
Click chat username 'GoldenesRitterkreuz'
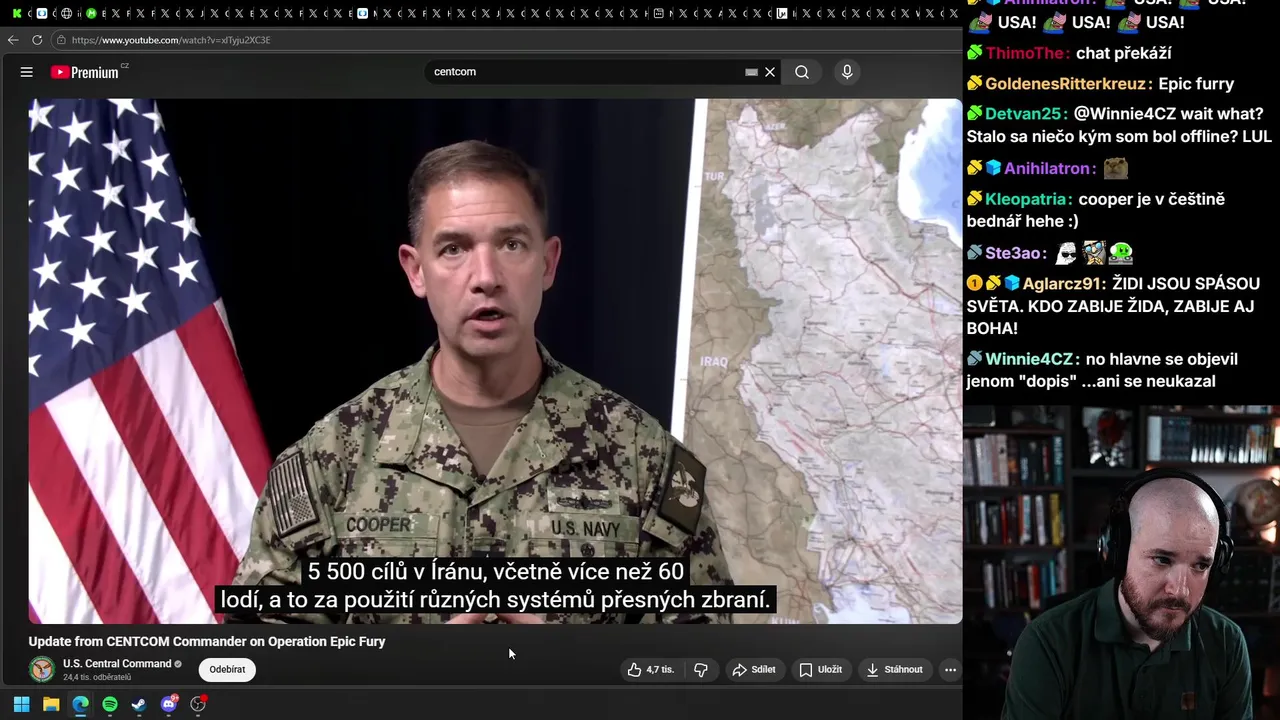[1067, 84]
